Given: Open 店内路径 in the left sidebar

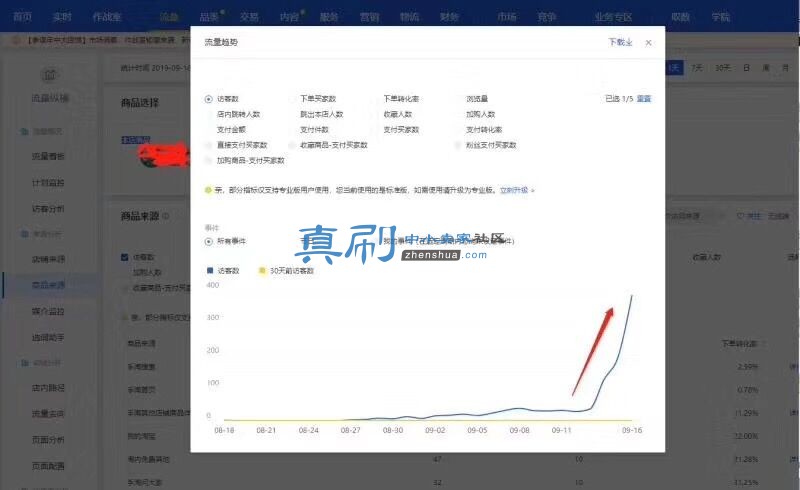Looking at the screenshot, I should pos(48,388).
